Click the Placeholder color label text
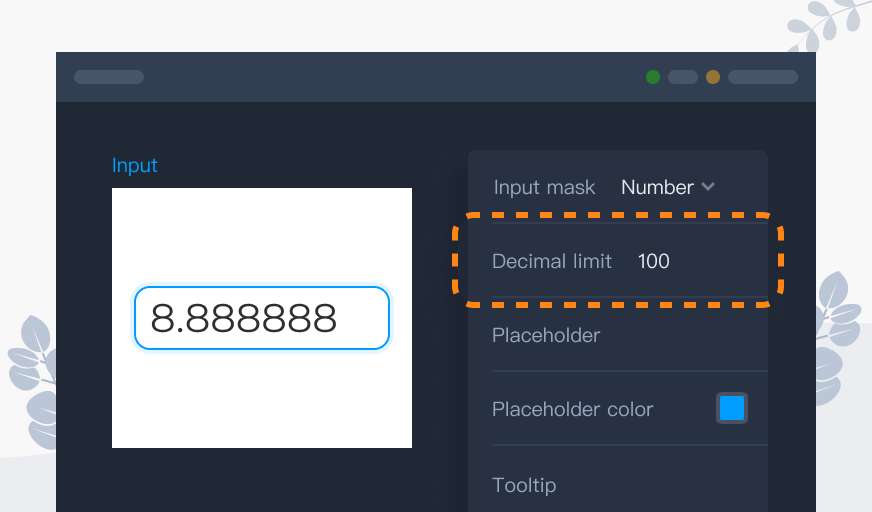 coord(572,409)
